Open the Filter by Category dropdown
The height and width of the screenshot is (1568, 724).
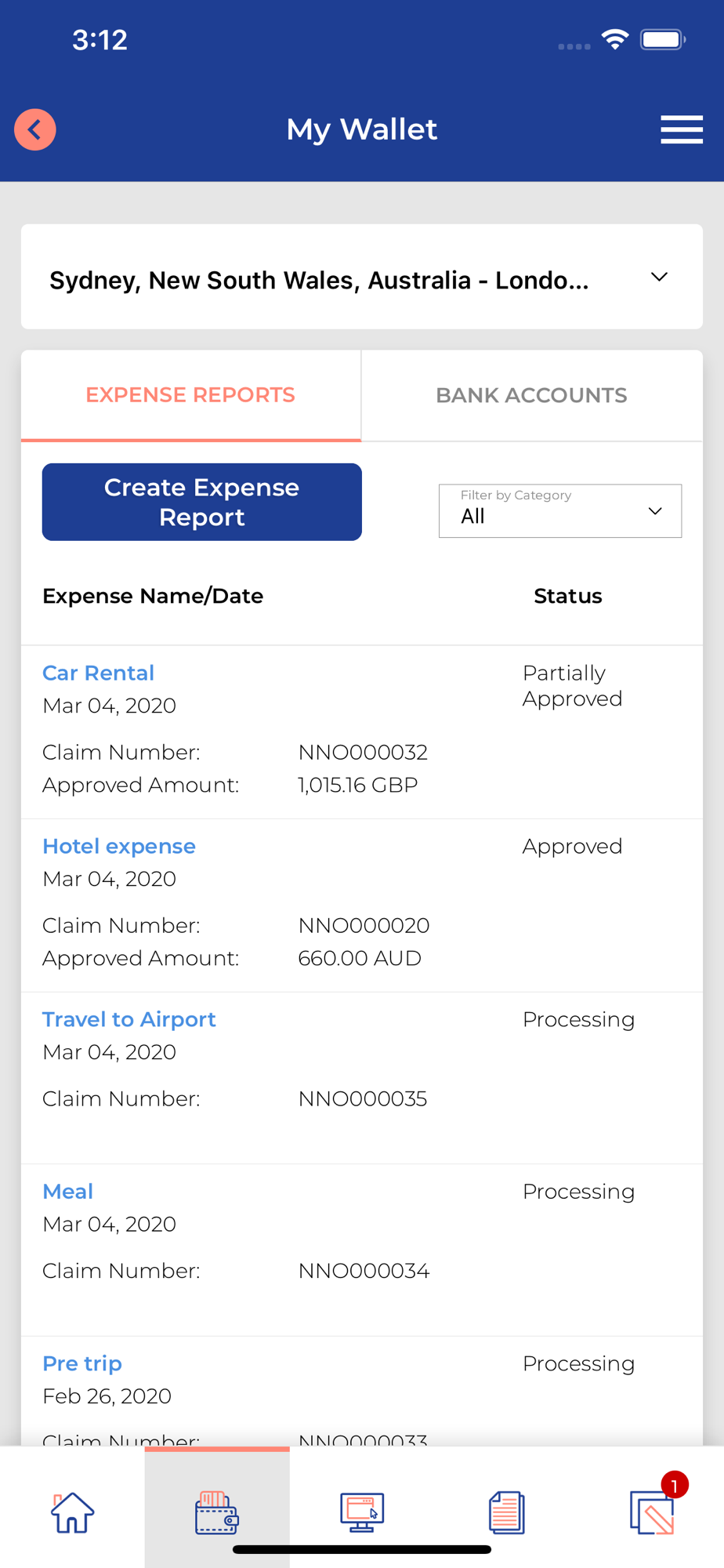pyautogui.click(x=559, y=511)
